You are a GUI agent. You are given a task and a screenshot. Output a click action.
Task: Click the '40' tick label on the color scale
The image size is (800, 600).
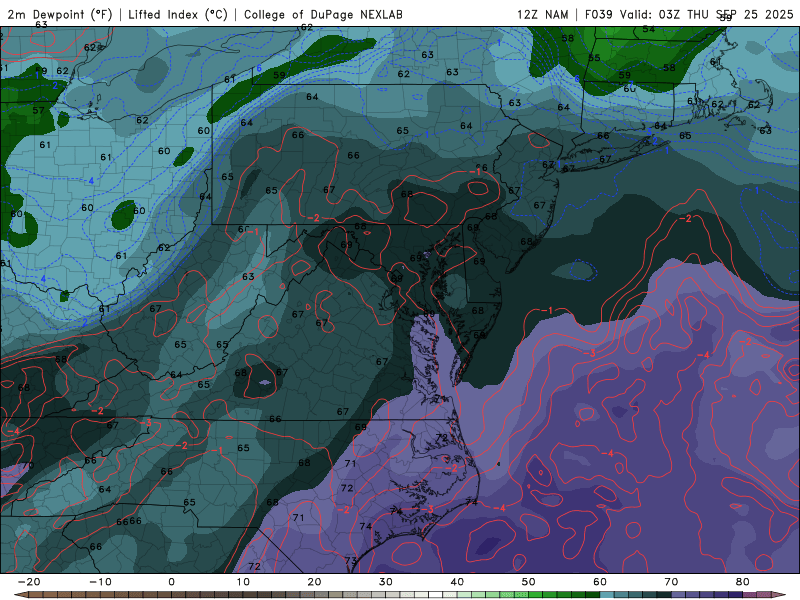click(457, 582)
